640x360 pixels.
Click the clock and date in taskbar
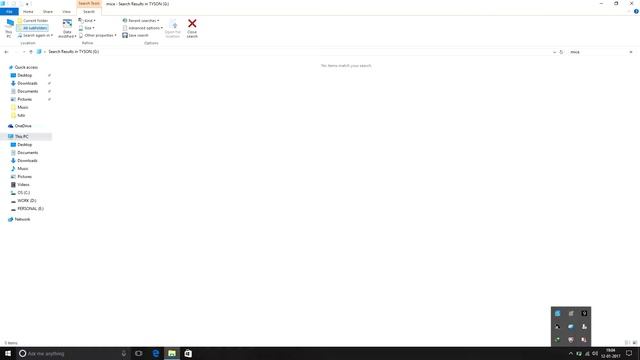(x=611, y=353)
